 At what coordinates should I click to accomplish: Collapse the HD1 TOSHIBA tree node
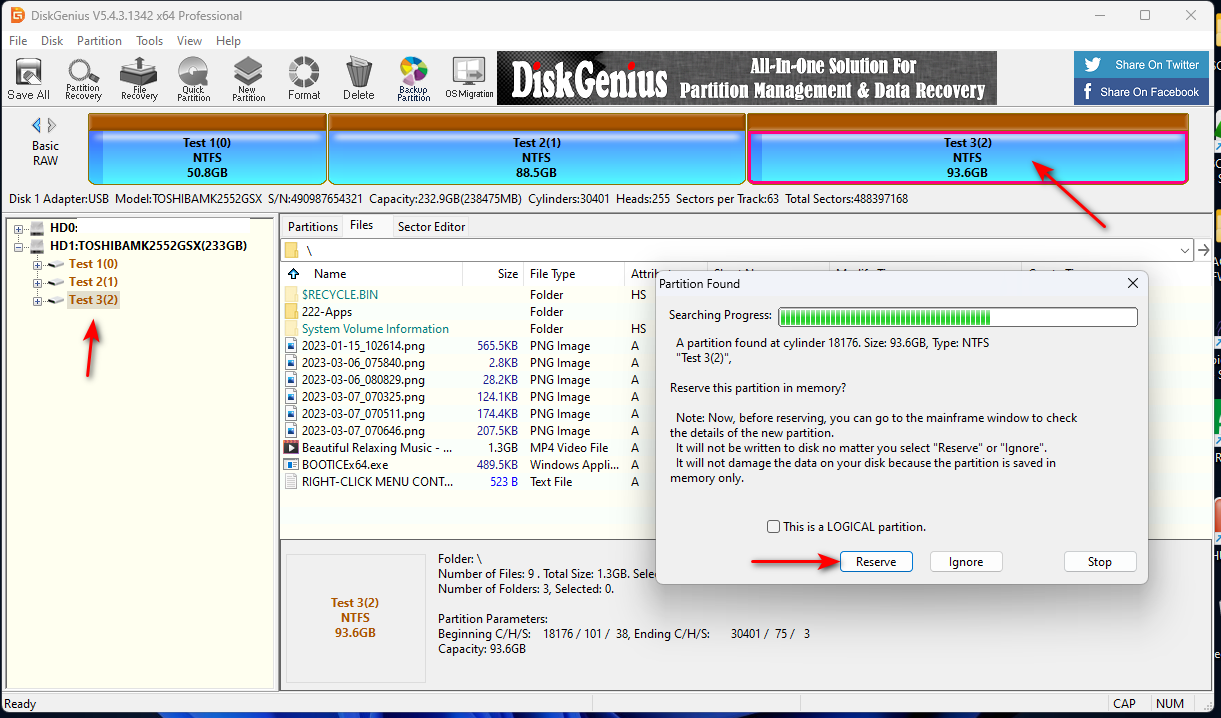pos(19,246)
